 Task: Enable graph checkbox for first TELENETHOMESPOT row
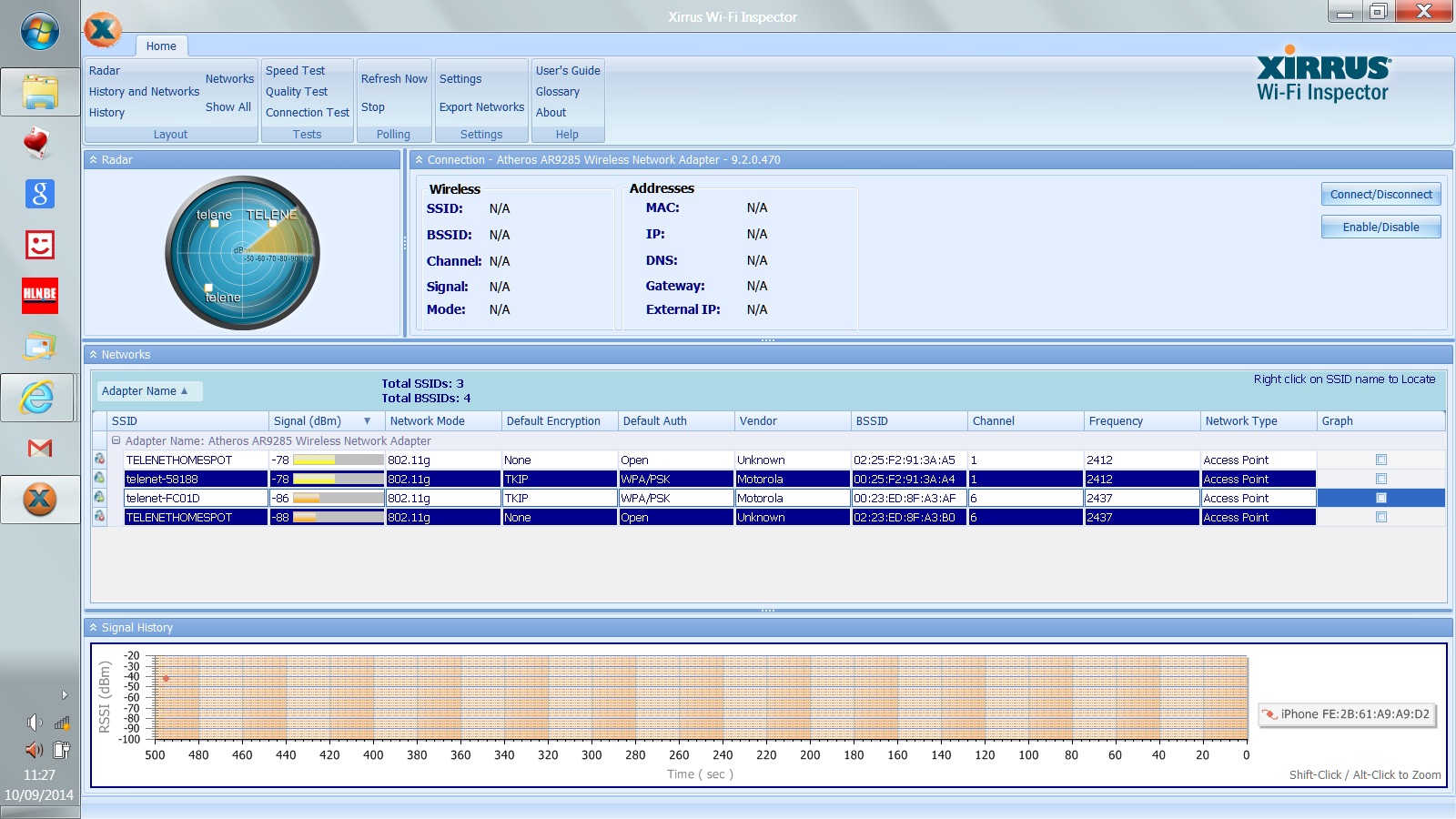(1381, 460)
